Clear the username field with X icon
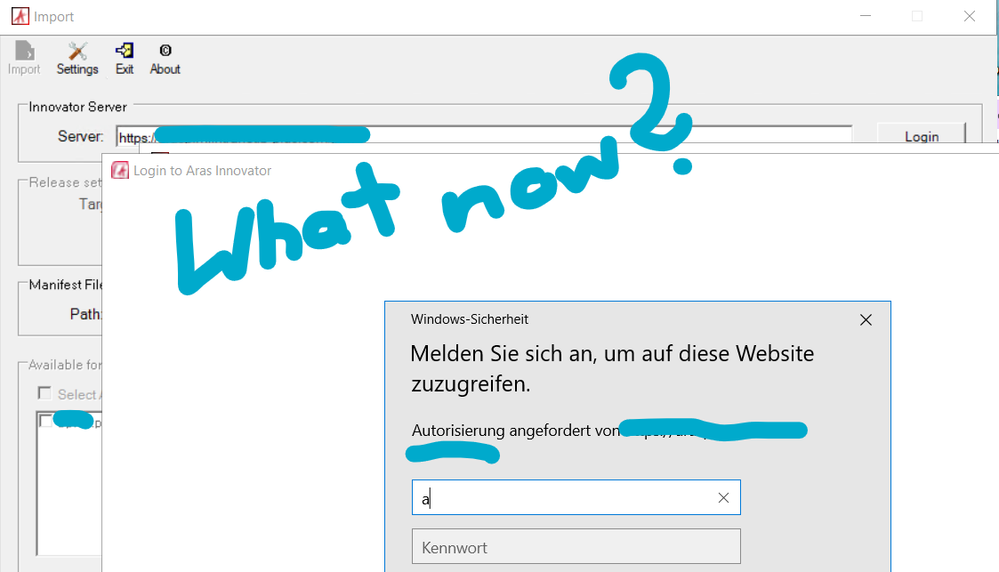 [723, 498]
